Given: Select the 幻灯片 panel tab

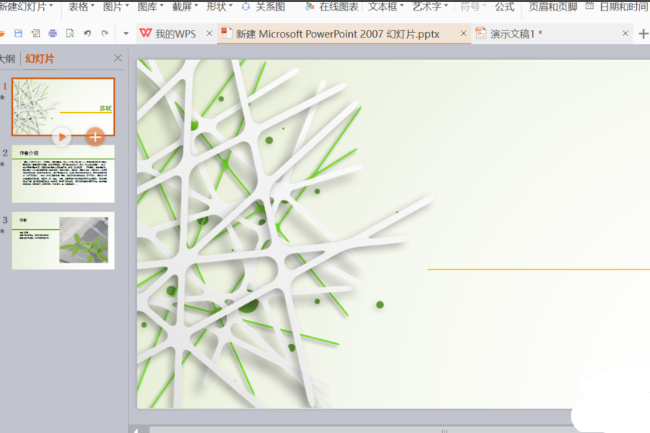Looking at the screenshot, I should click(40, 59).
